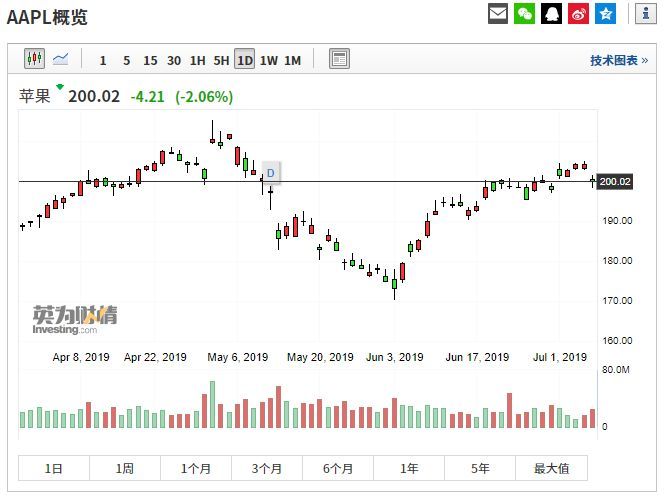The image size is (666, 503).
Task: Select the 15 minute interval
Action: click(x=150, y=60)
